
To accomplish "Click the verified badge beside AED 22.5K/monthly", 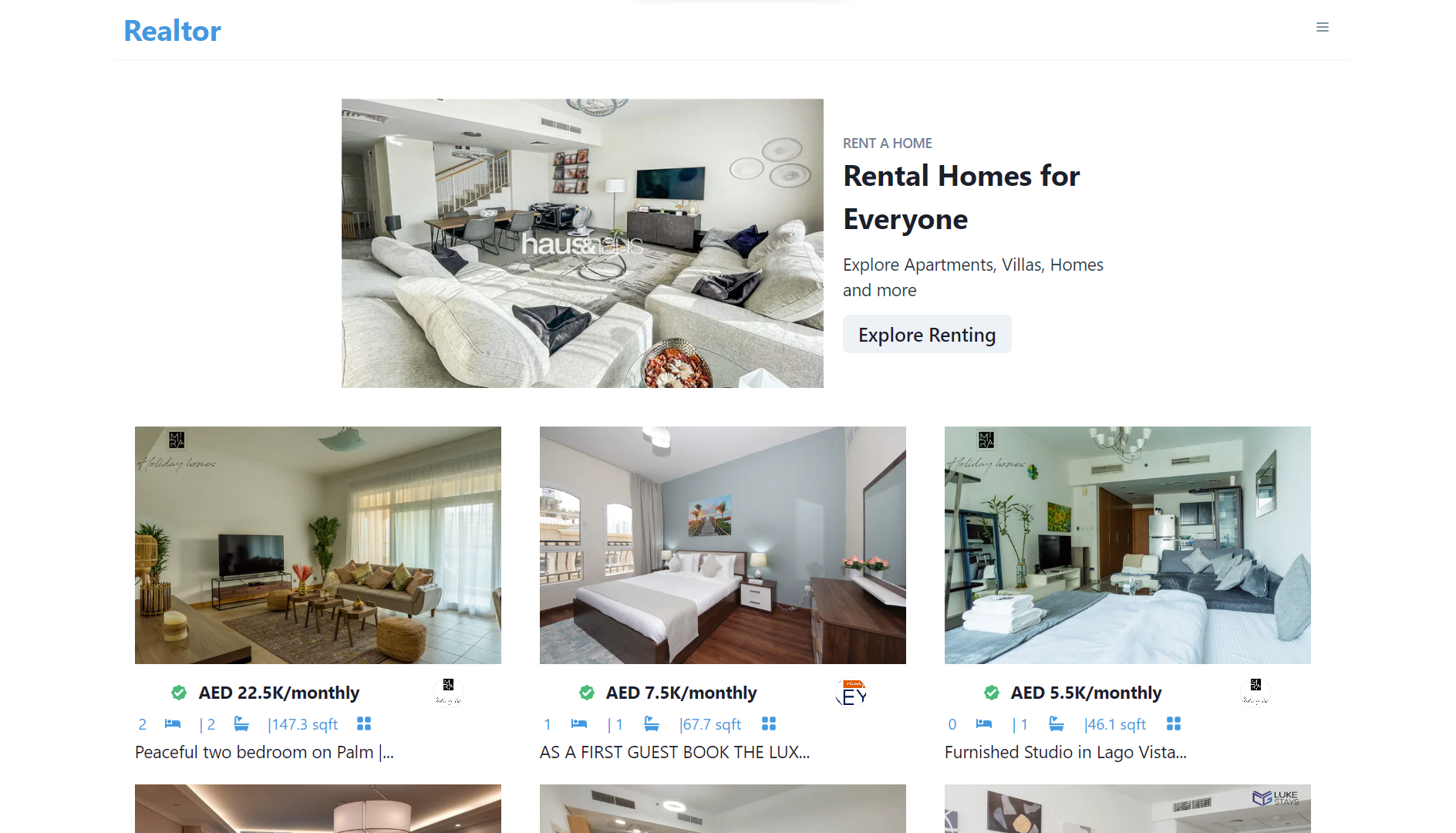I will click(x=179, y=693).
